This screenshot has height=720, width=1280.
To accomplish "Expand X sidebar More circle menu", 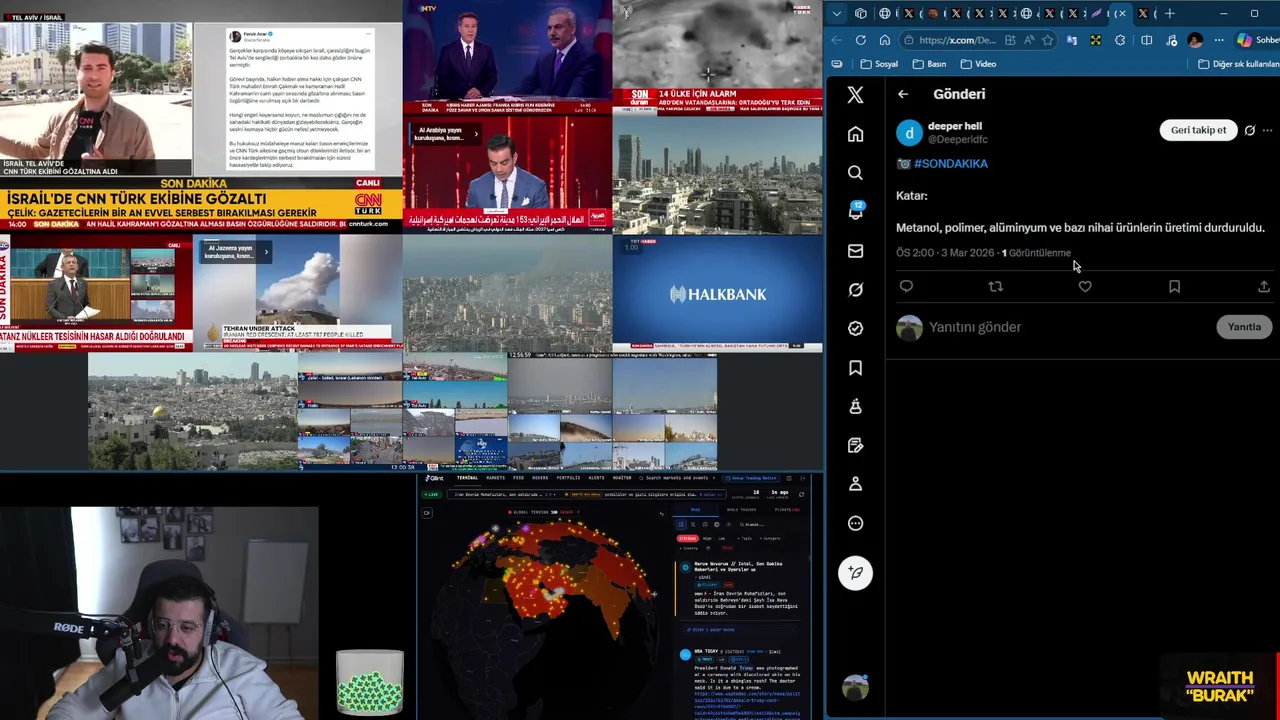I will [x=855, y=523].
